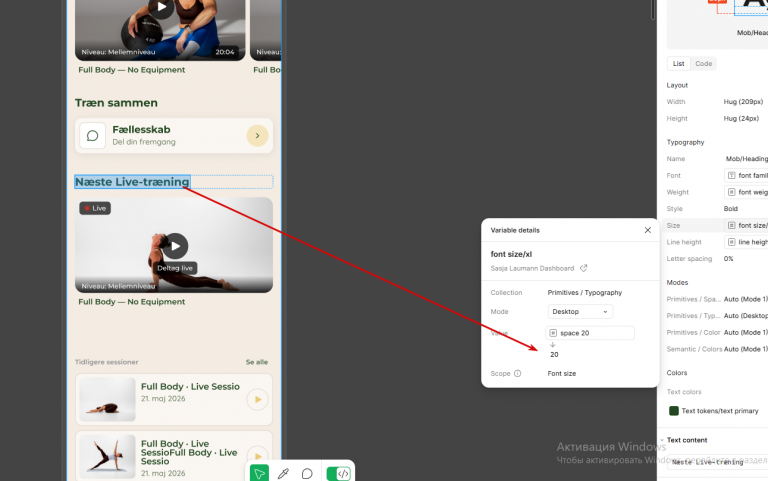Click the Del din fremgang subtitle
Viewport: 768px width, 481px height.
[x=144, y=142]
